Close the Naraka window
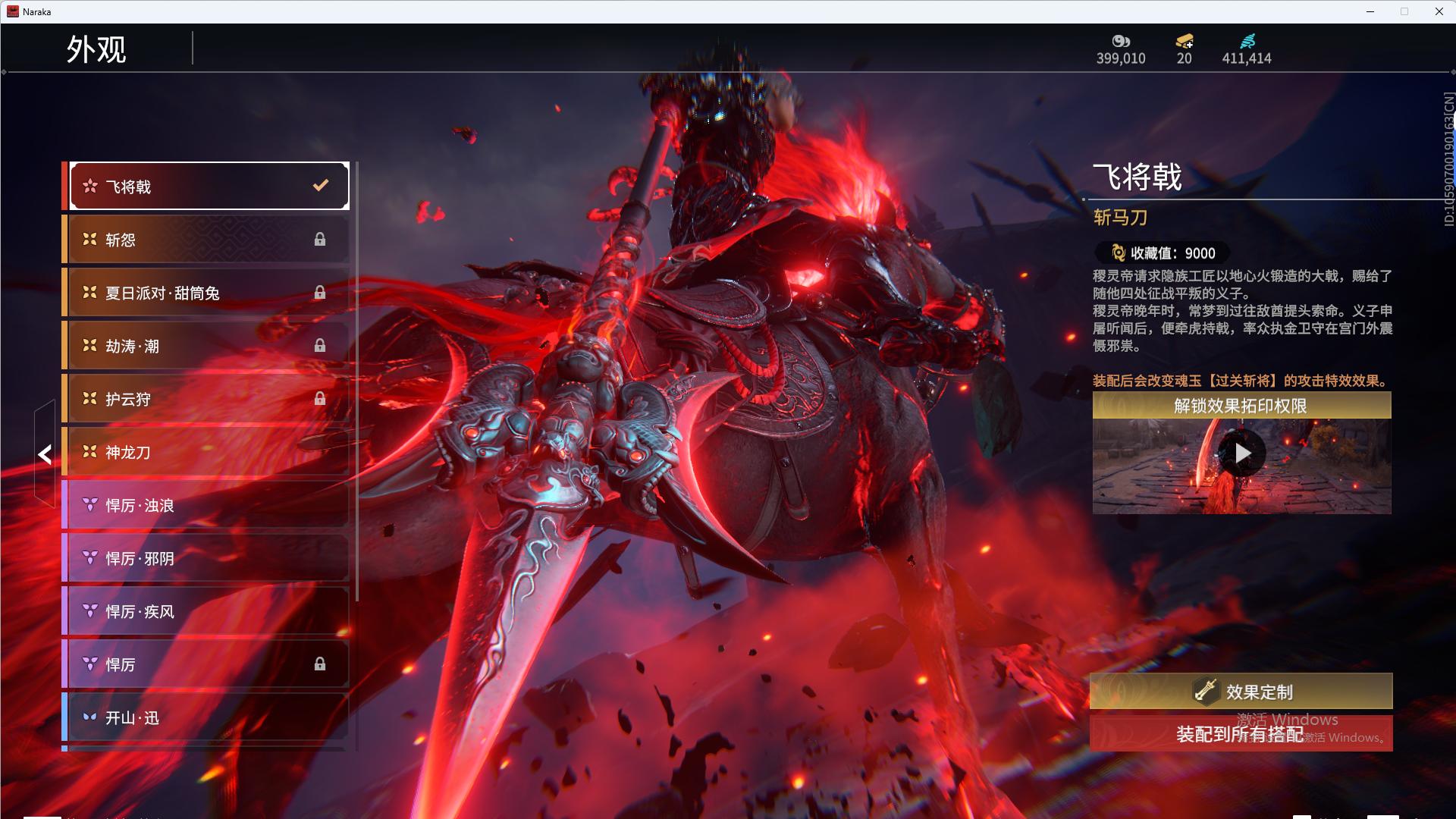The width and height of the screenshot is (1456, 819). 1439,11
